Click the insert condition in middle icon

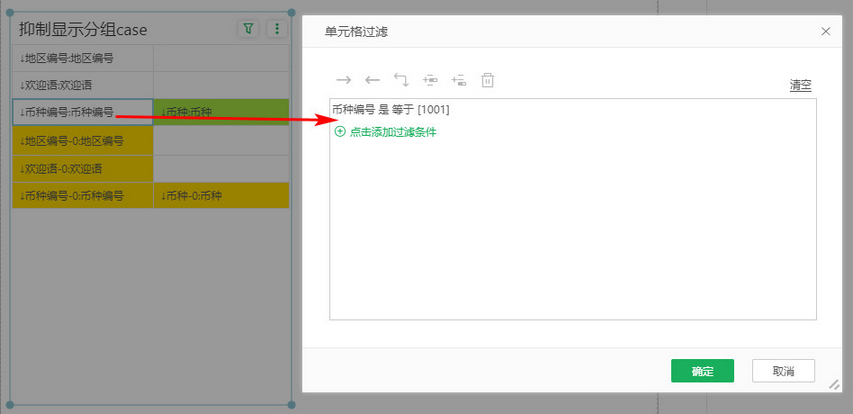430,81
